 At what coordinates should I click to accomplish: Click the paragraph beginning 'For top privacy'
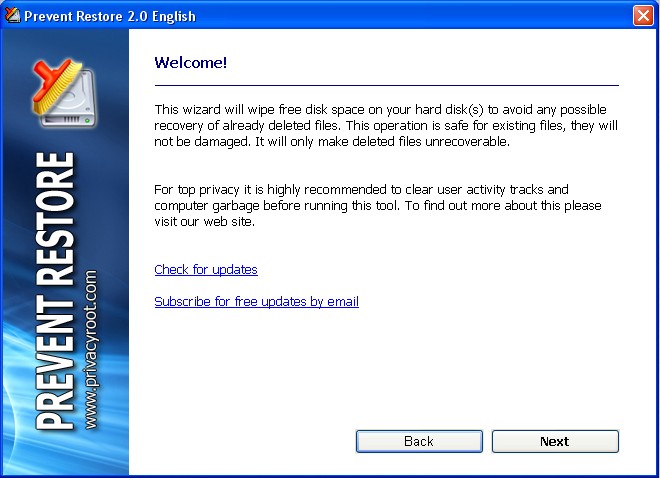pyautogui.click(x=378, y=205)
